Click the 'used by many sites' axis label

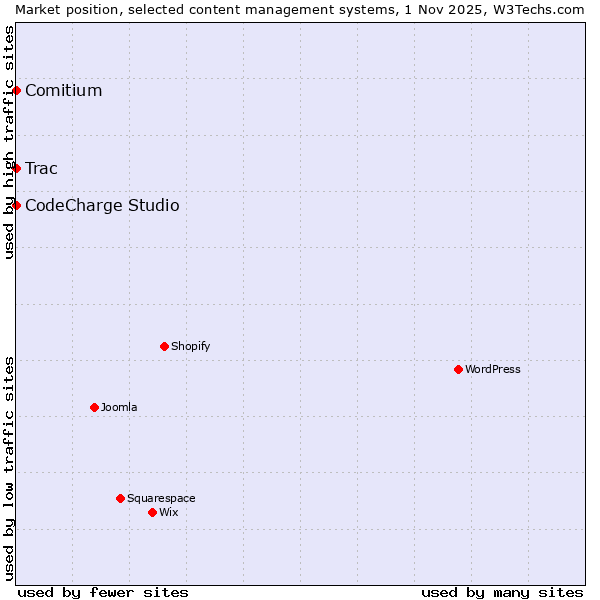tap(502, 592)
